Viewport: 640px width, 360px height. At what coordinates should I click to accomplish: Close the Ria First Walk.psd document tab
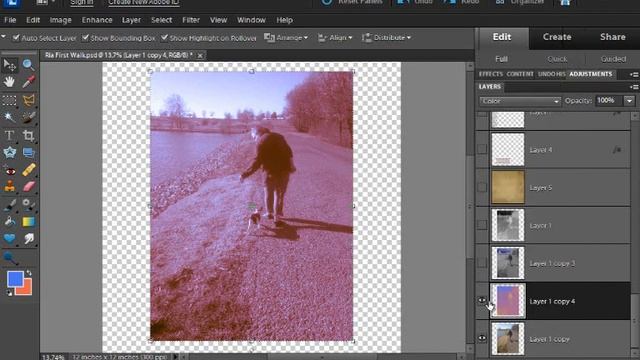tap(200, 56)
